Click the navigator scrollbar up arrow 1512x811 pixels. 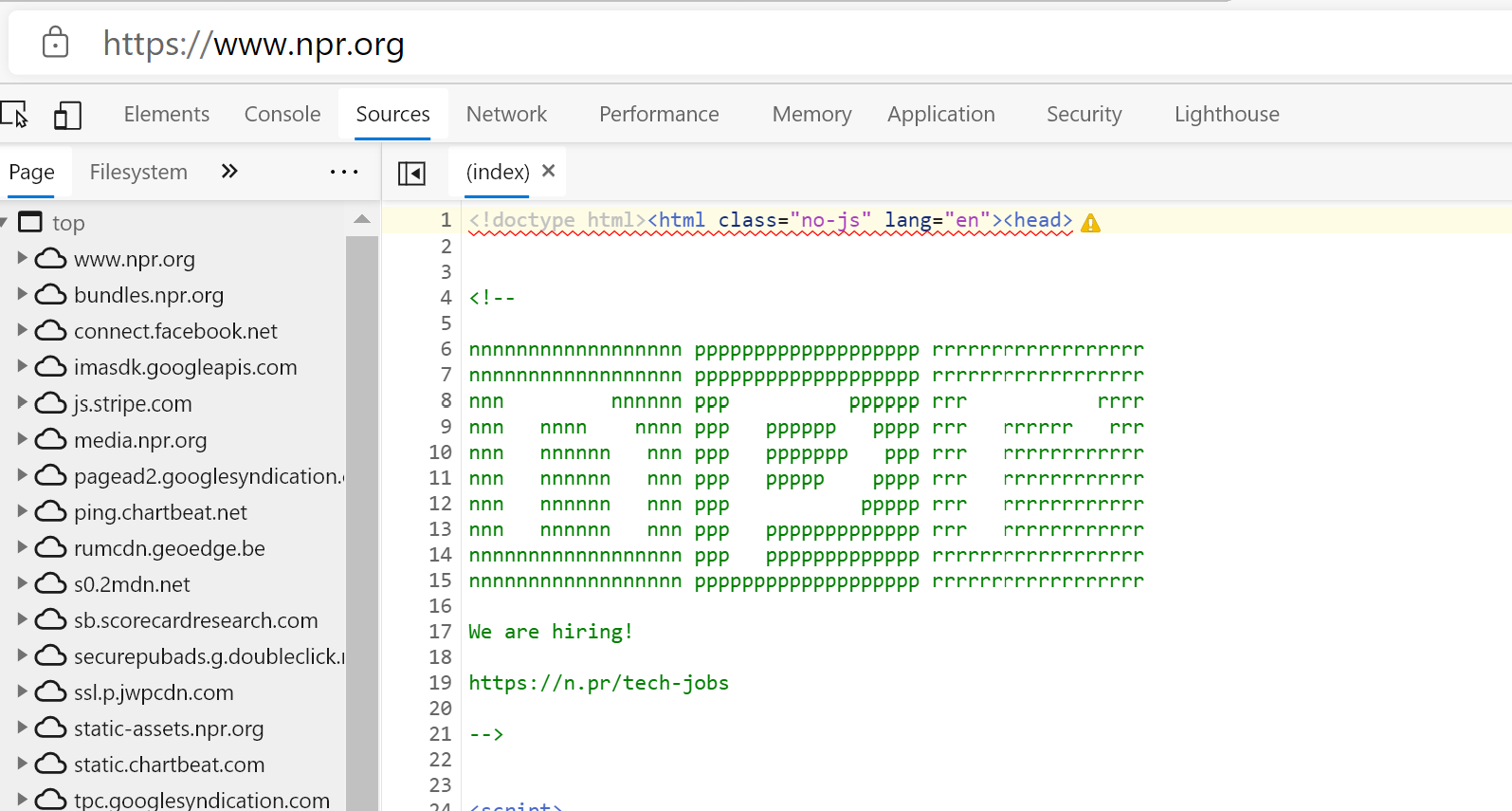[362, 219]
